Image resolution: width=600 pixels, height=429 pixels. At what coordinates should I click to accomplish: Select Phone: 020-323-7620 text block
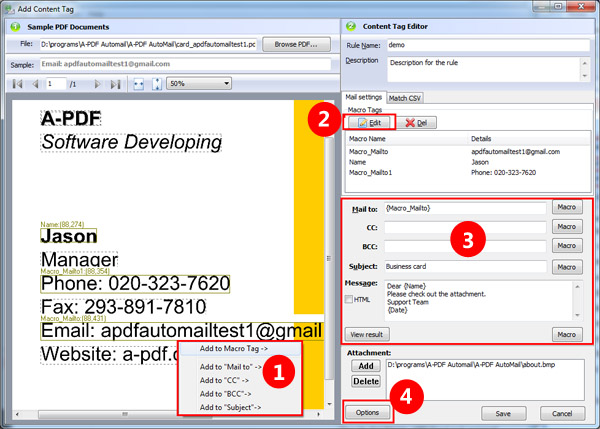click(x=135, y=284)
